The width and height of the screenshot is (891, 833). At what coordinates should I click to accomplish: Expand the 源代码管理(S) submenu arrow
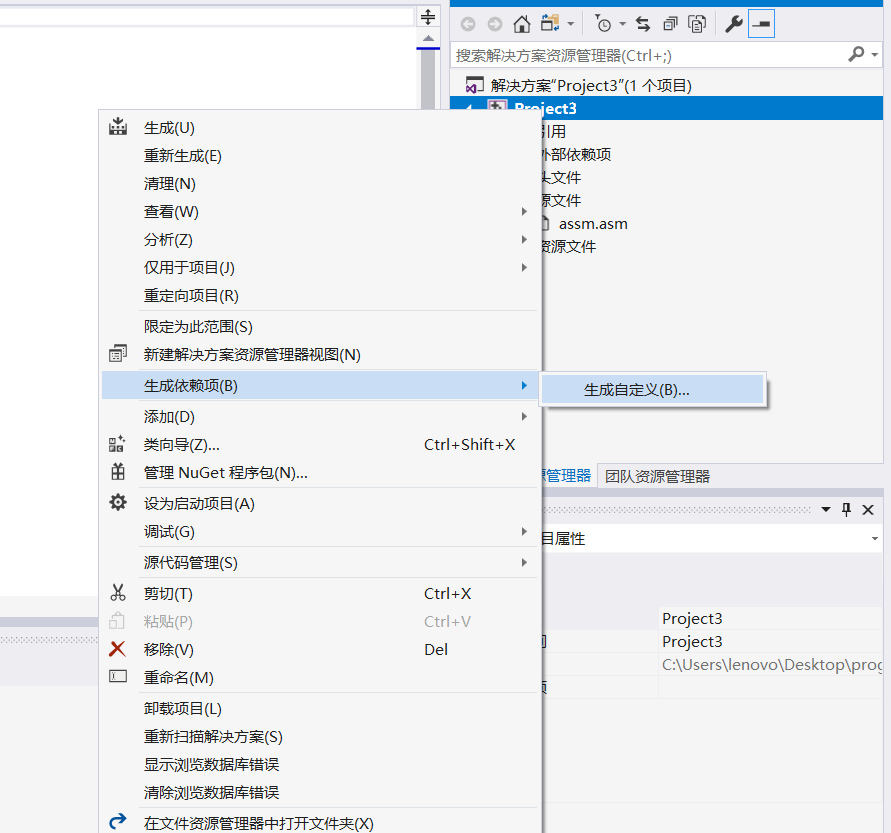(x=524, y=563)
